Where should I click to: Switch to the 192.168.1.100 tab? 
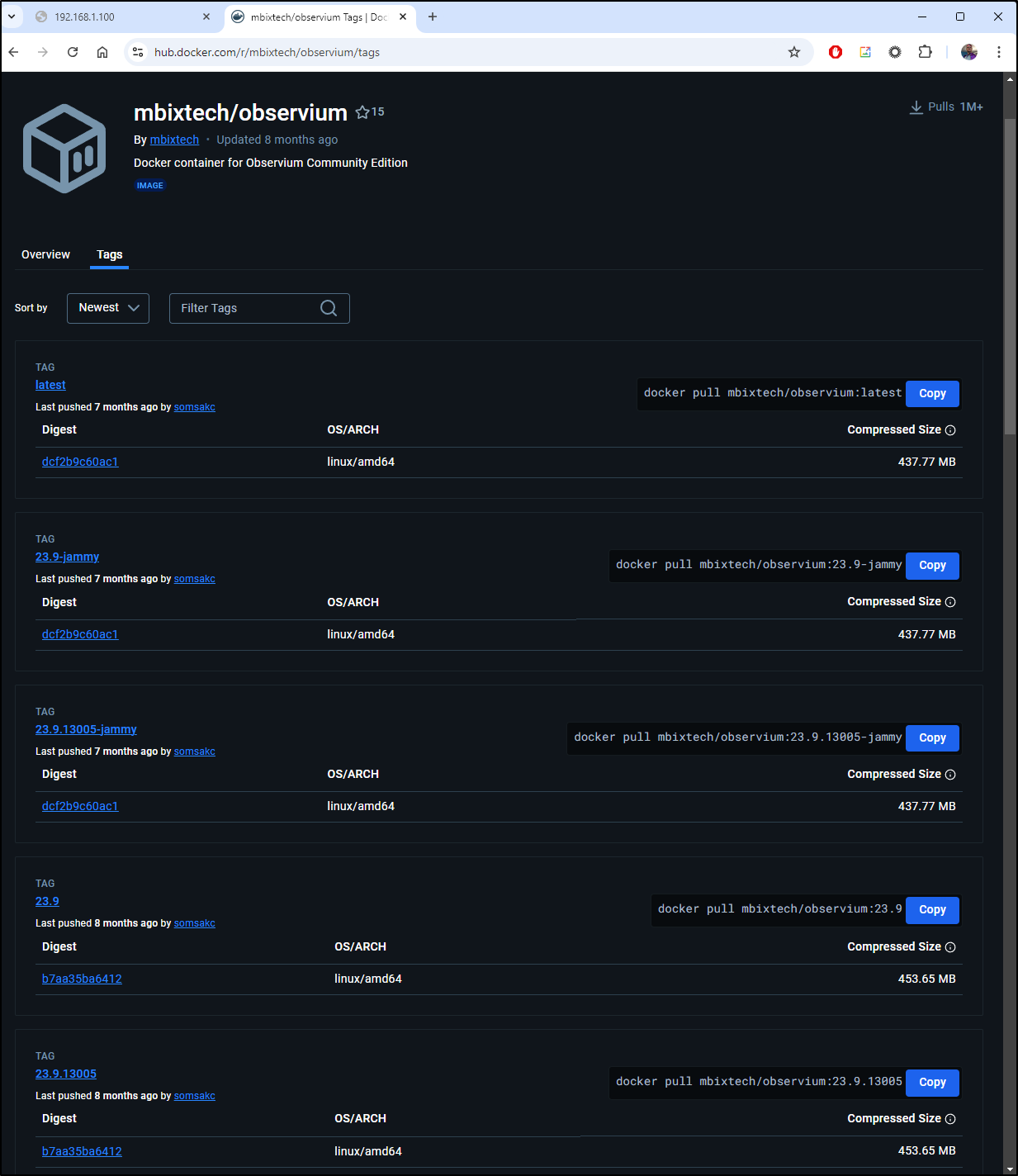[x=123, y=17]
